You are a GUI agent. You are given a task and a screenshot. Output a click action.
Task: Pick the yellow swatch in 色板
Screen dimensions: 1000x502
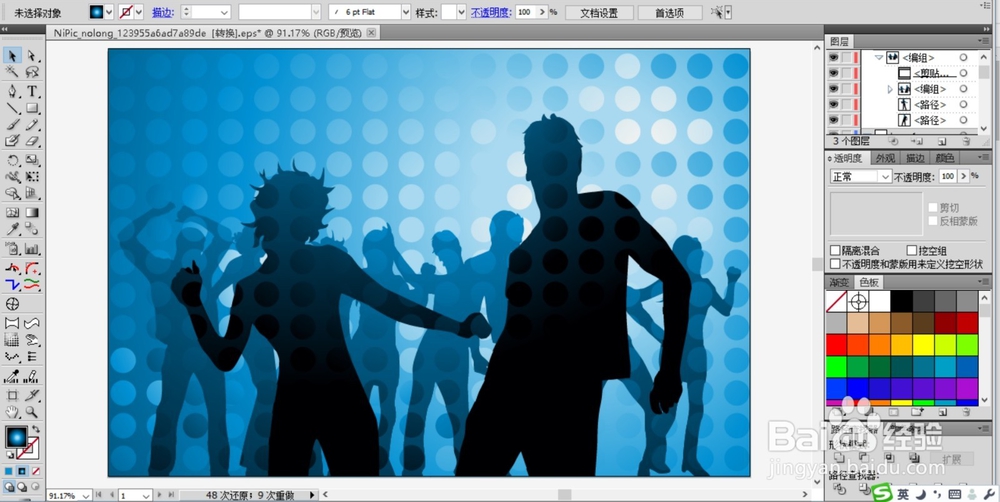click(x=923, y=345)
